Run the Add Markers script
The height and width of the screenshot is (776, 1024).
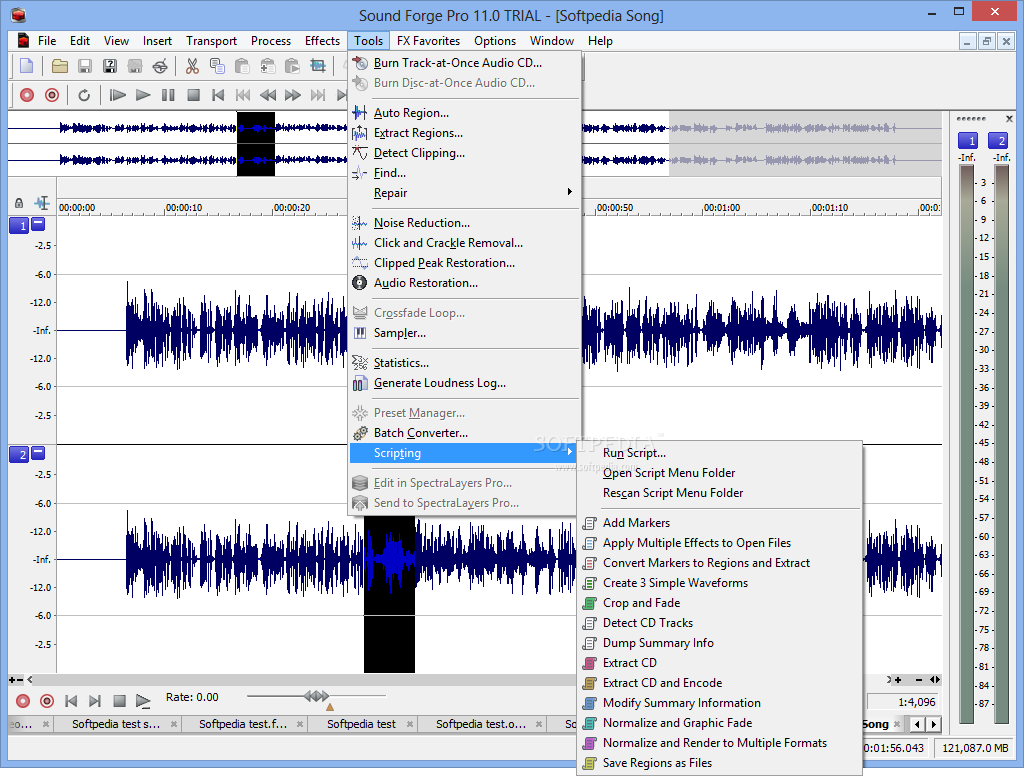(720, 523)
